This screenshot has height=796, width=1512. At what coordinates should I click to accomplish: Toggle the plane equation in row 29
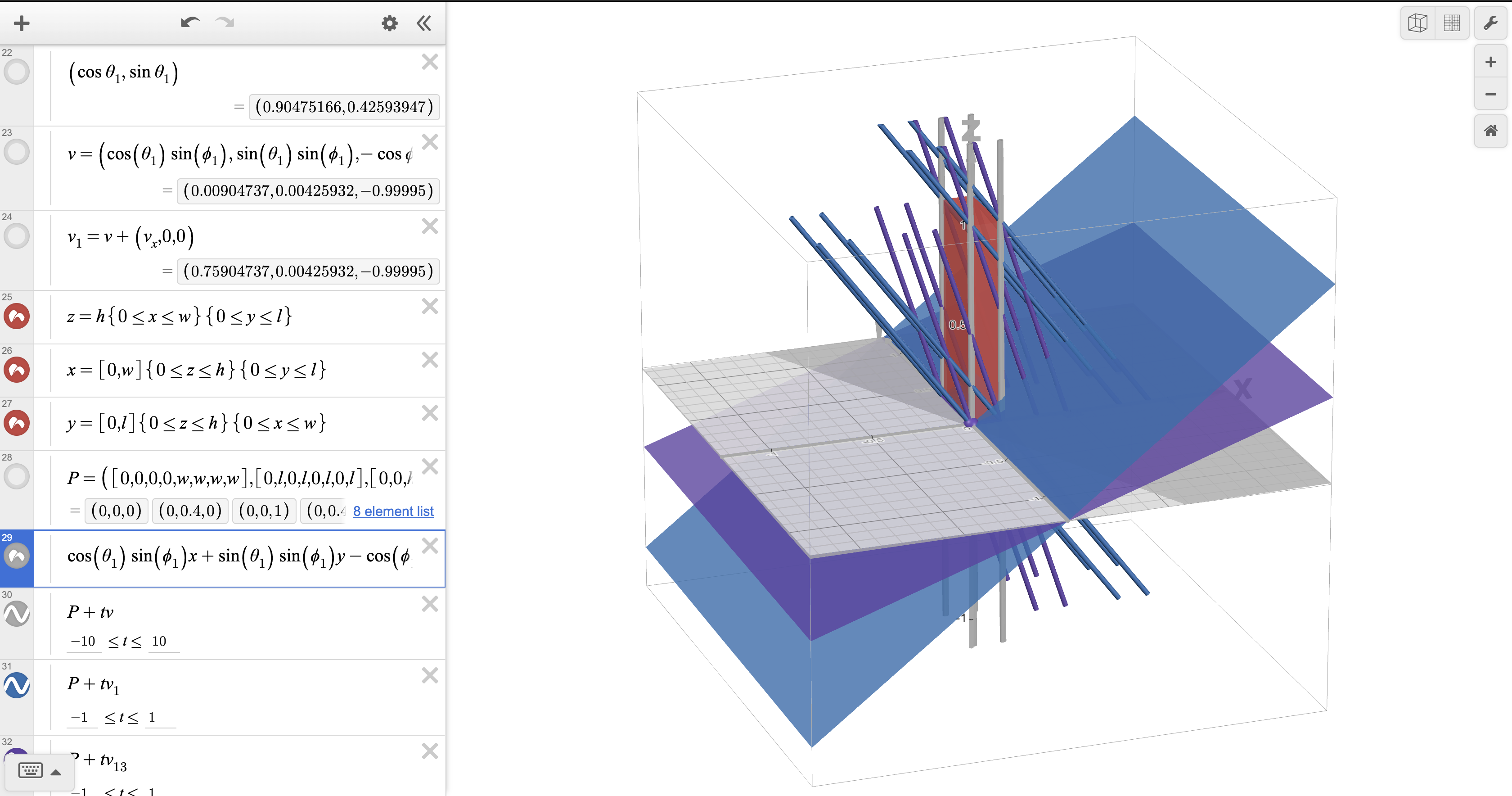click(x=17, y=556)
